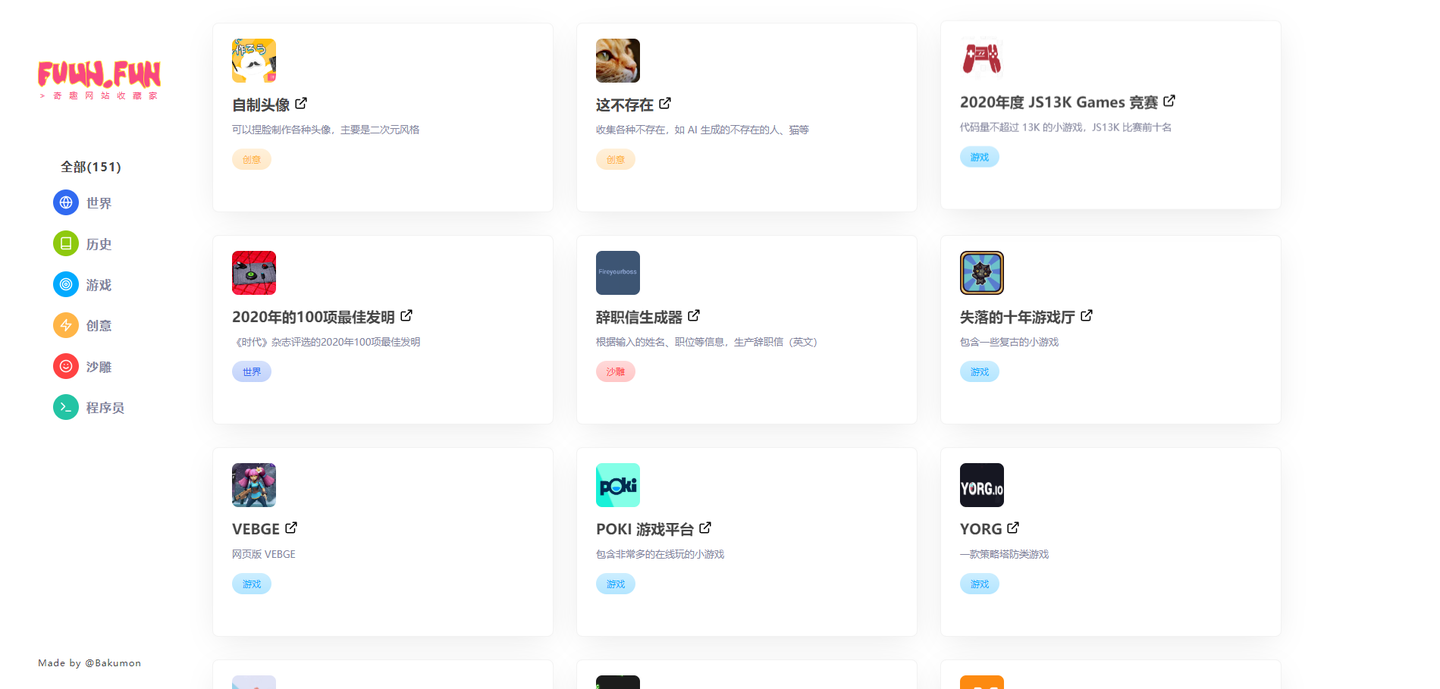Click the 世界 tag on 最佳发明 card
The height and width of the screenshot is (689, 1440).
(x=252, y=371)
